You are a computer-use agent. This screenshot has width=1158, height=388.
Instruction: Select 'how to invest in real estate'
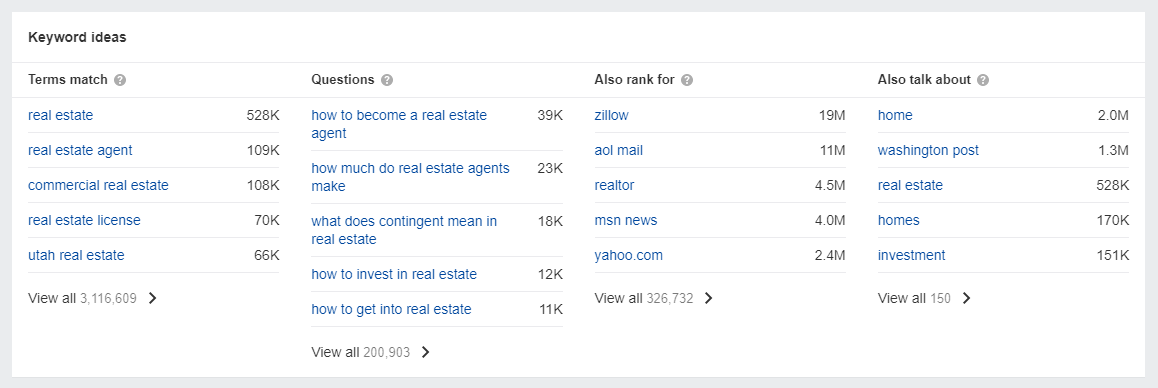click(394, 274)
